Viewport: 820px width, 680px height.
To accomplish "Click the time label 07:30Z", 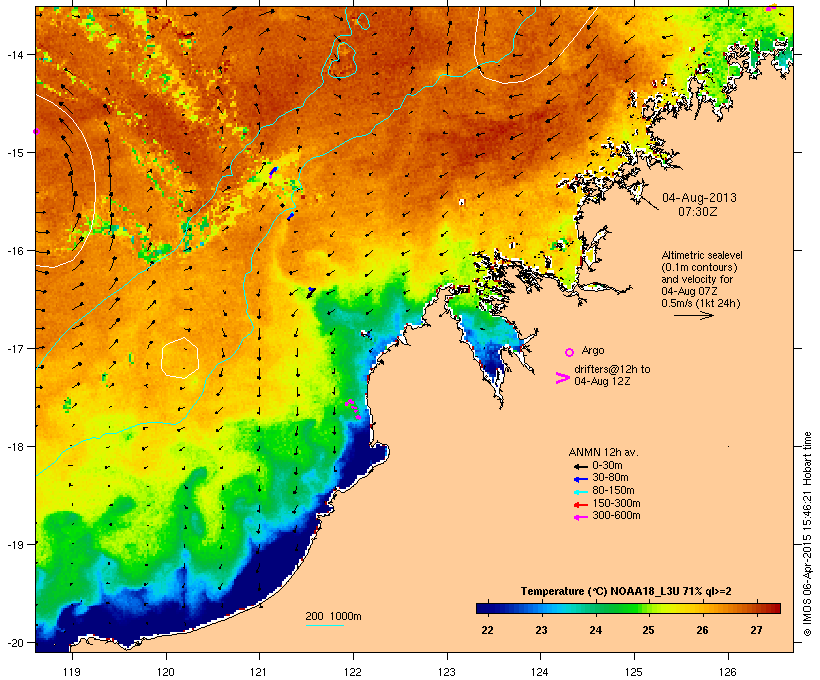I will coord(698,212).
